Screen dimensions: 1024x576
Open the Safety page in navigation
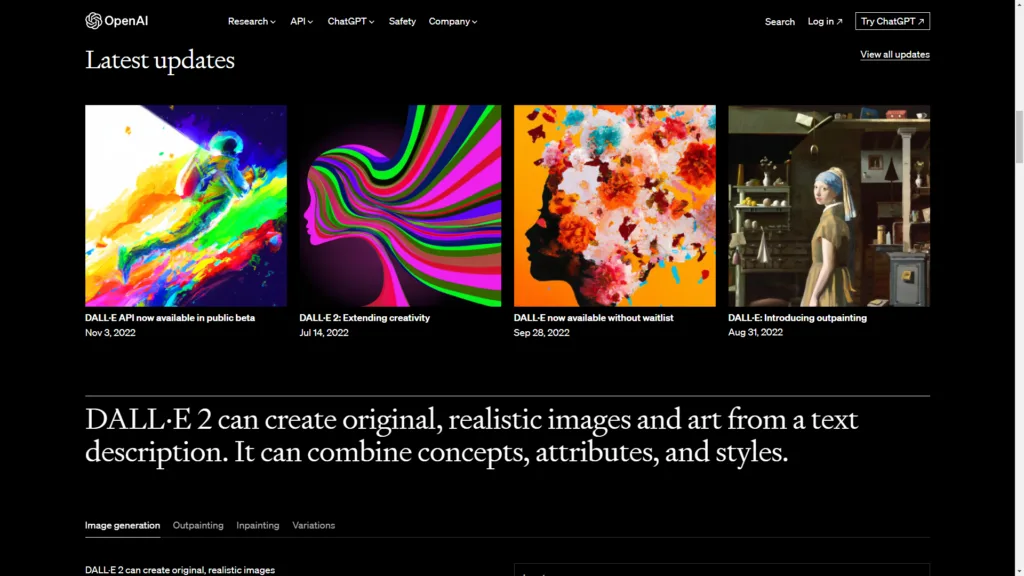pos(402,22)
